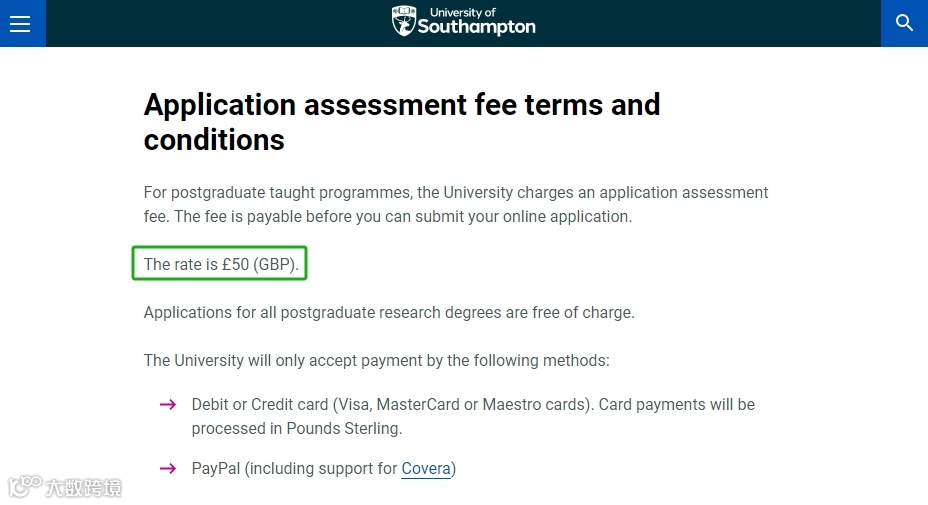
Task: Click the PayPal list item text
Action: tap(294, 469)
